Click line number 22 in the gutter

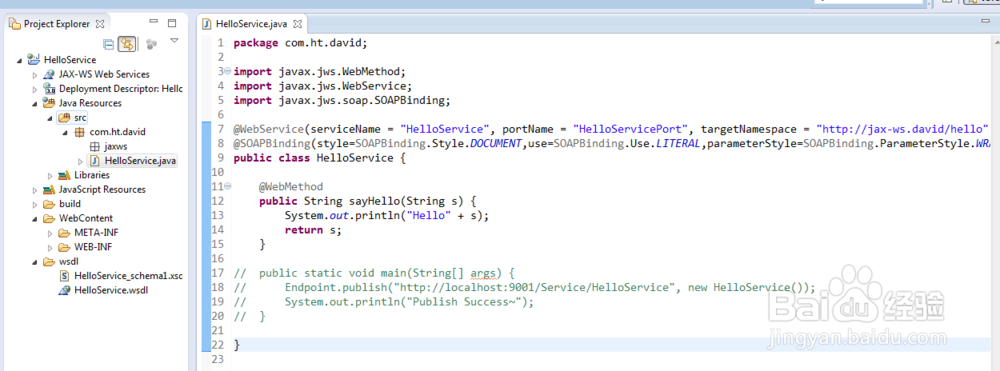217,345
